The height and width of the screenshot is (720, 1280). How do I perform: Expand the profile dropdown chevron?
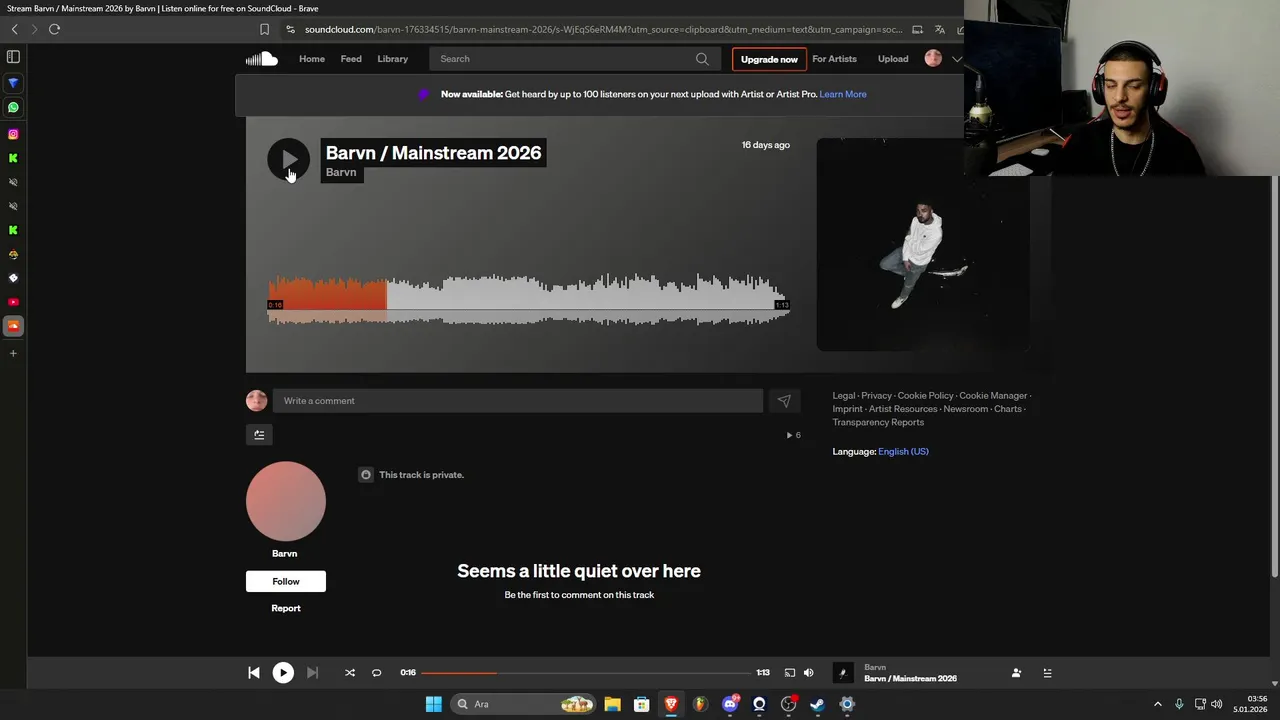coord(956,59)
